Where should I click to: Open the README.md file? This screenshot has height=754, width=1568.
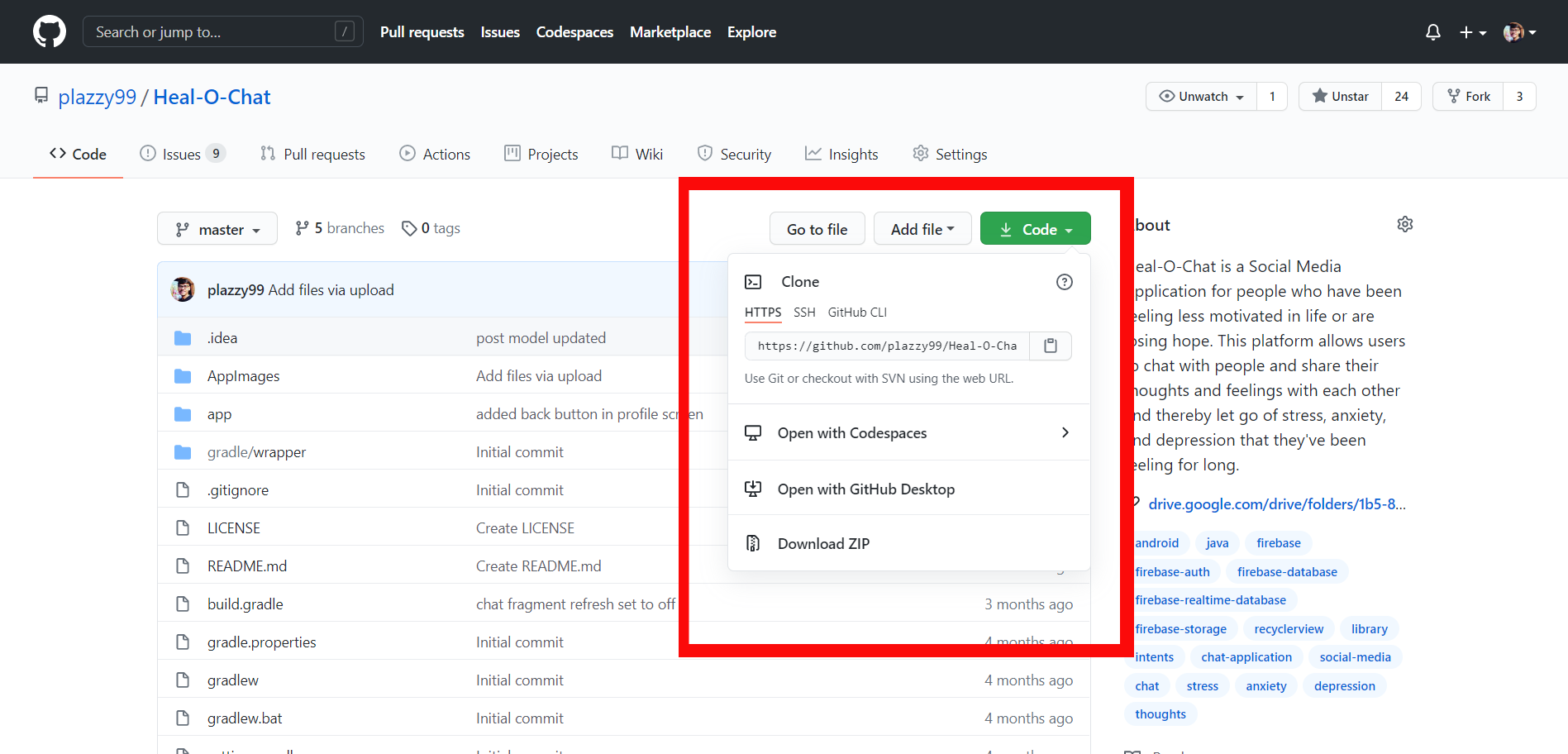(247, 566)
